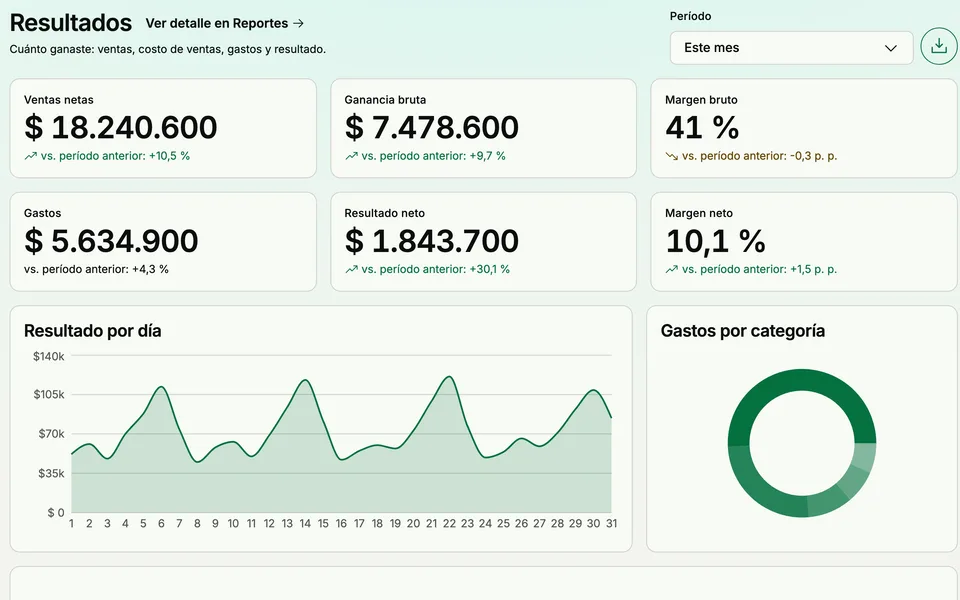Click the day 31 axis label

coord(611,523)
